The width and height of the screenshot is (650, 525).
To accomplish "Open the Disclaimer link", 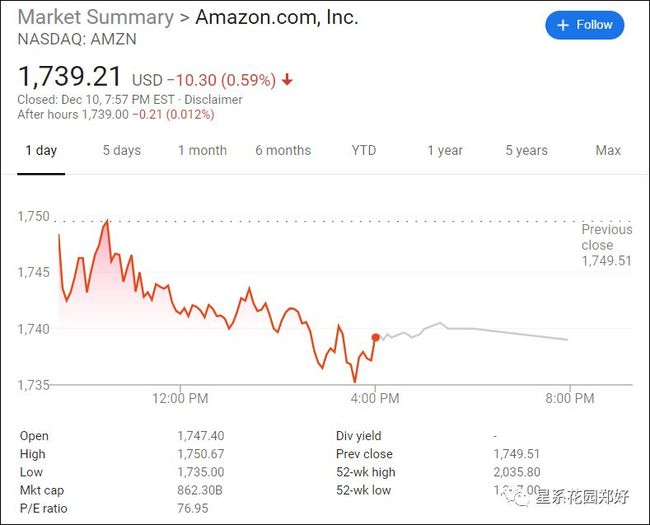I will point(213,100).
